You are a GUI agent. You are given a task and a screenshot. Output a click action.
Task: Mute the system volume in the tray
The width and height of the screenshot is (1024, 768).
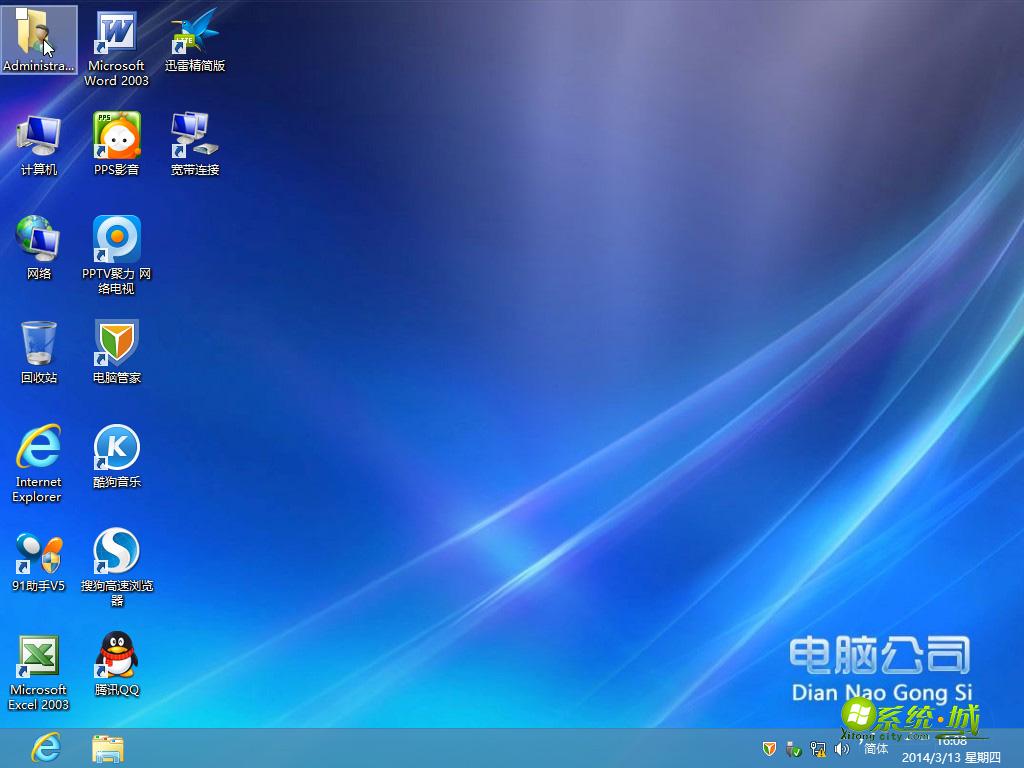[x=842, y=749]
